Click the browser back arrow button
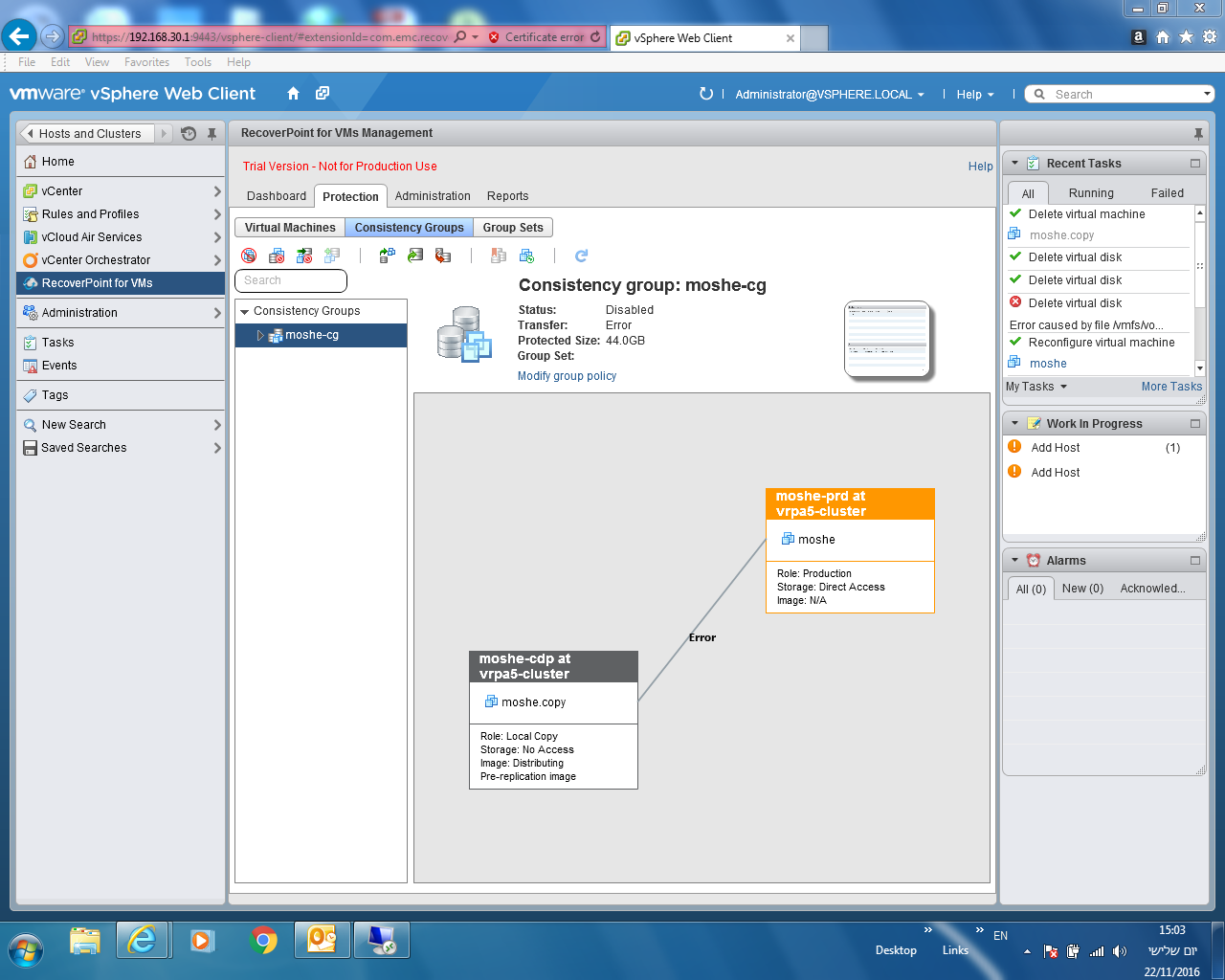The height and width of the screenshot is (980, 1225). coord(19,36)
